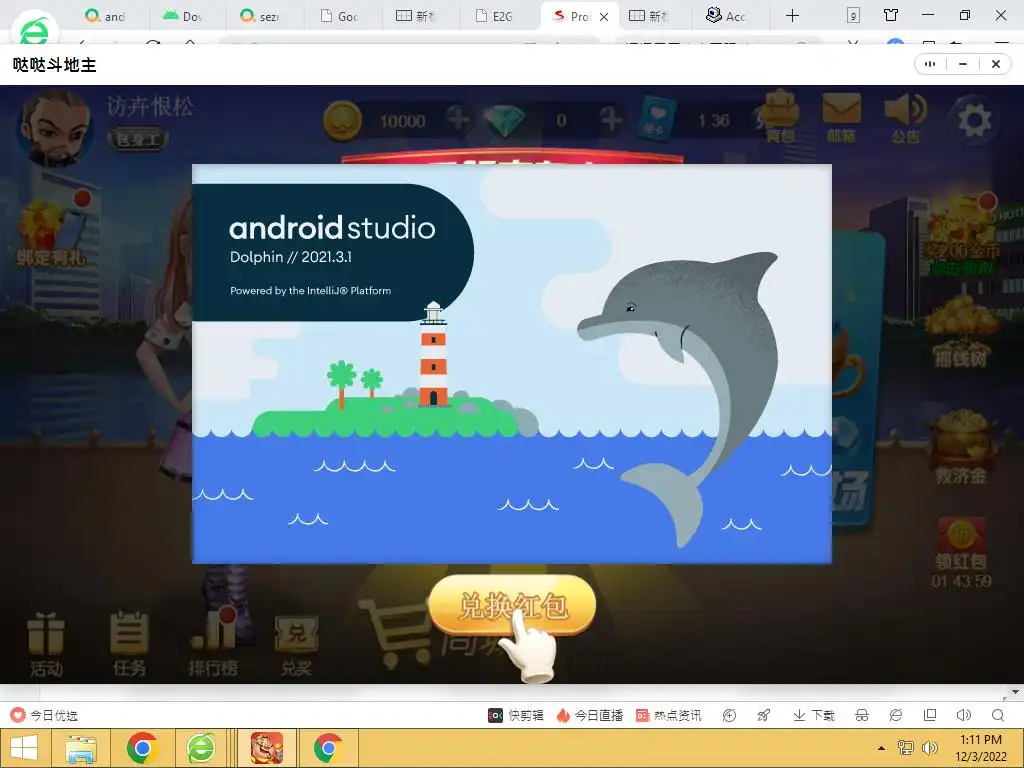The height and width of the screenshot is (768, 1024).
Task: Click the scrollbar down arrow
Action: tap(1015, 692)
